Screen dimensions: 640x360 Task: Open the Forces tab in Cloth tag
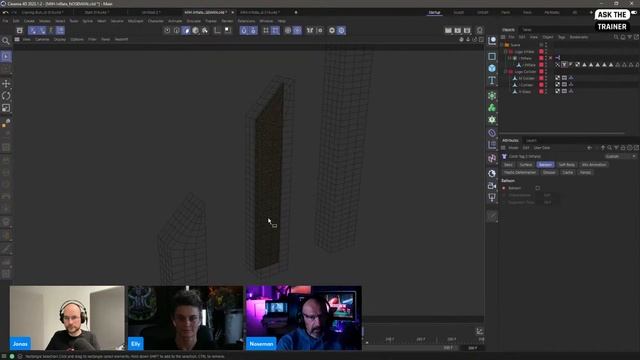click(585, 172)
